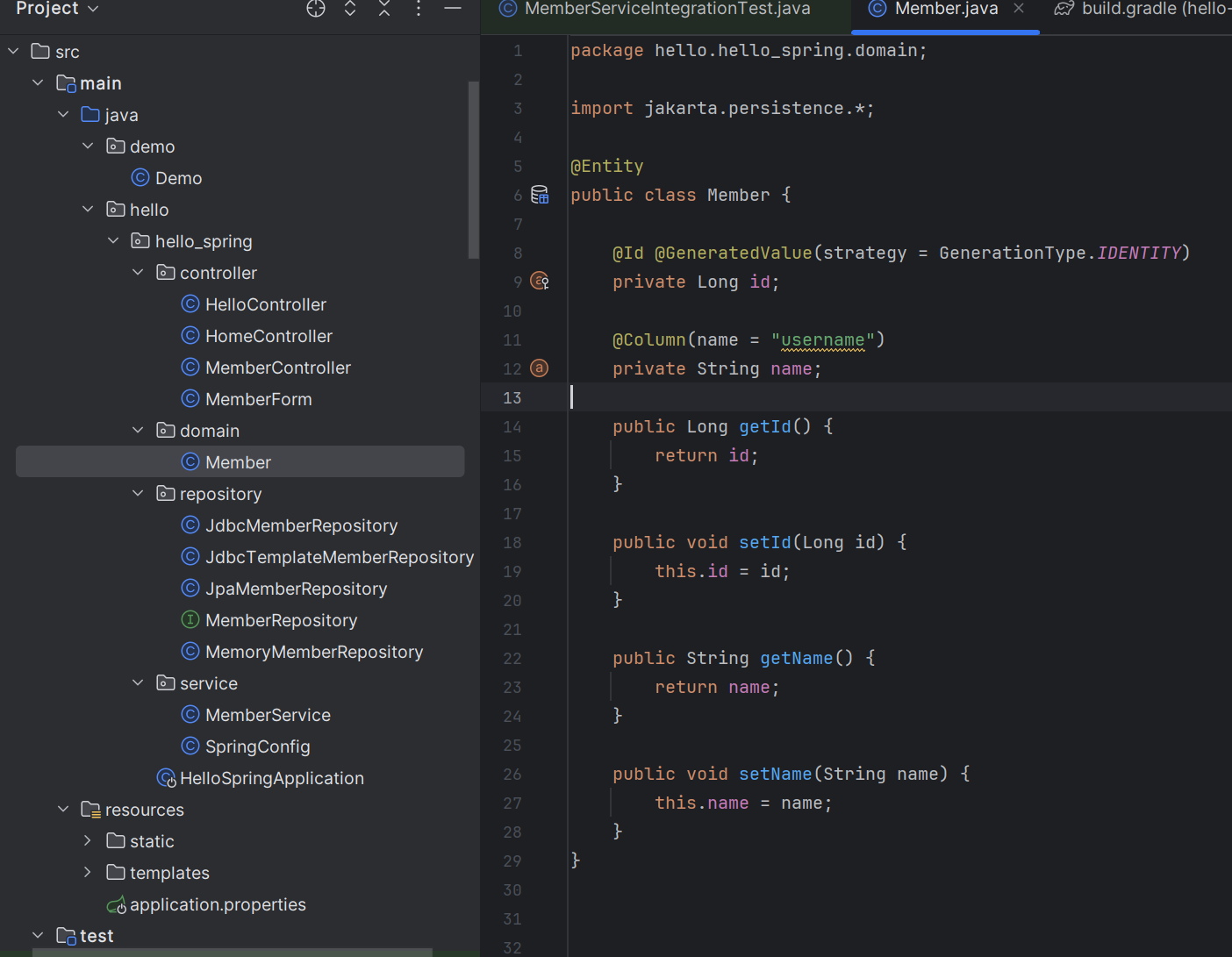Screen dimensions: 1232x957
Task: Open HelloSpringApplication class
Action: pyautogui.click(x=260, y=778)
